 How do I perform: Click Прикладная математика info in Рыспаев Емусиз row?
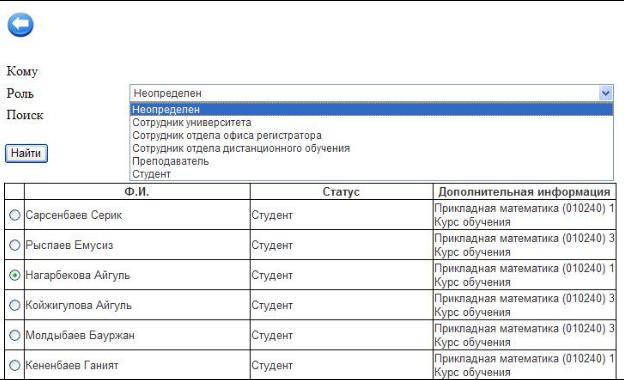[524, 245]
